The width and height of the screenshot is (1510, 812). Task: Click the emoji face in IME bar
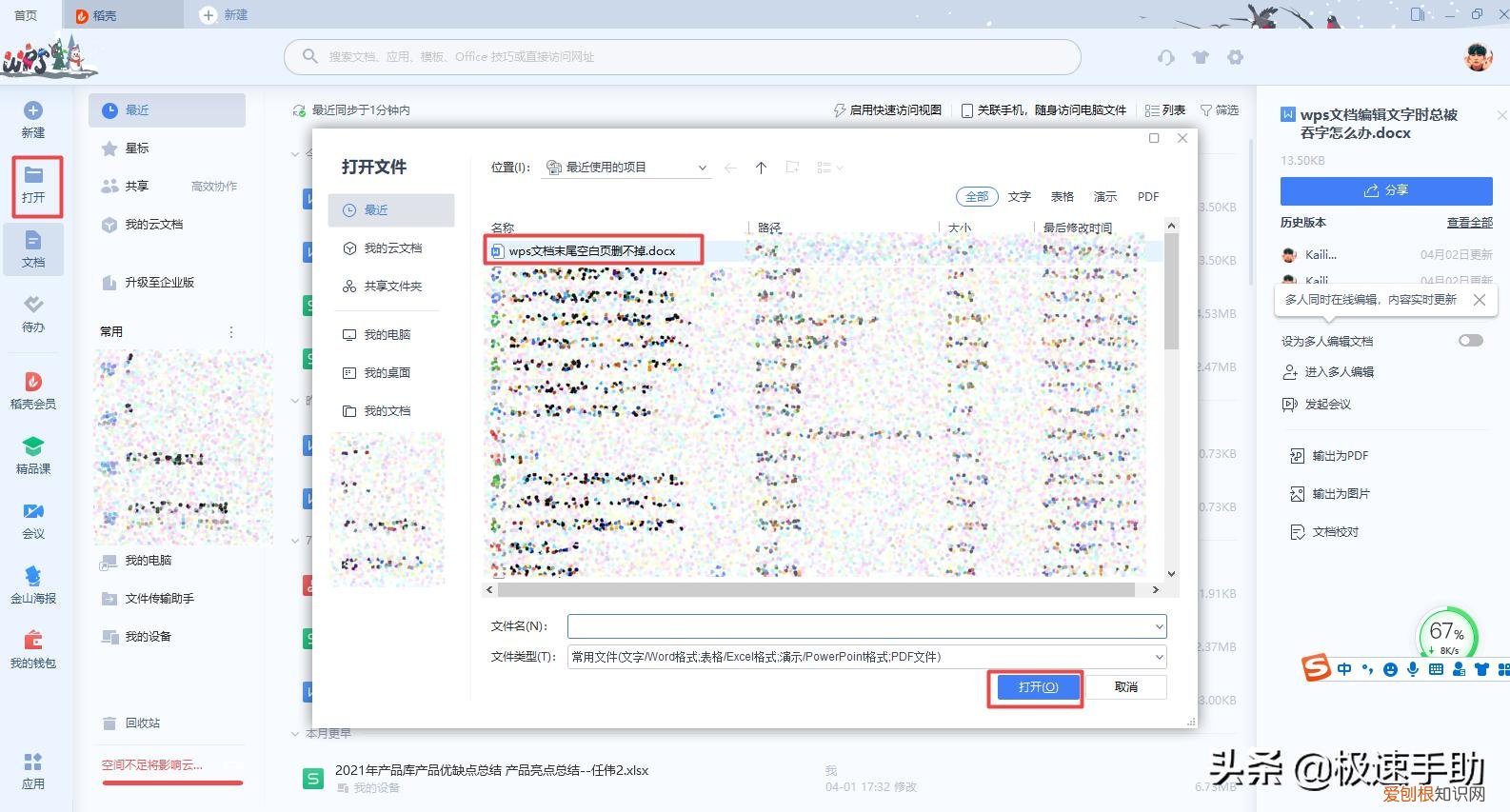coord(1390,669)
